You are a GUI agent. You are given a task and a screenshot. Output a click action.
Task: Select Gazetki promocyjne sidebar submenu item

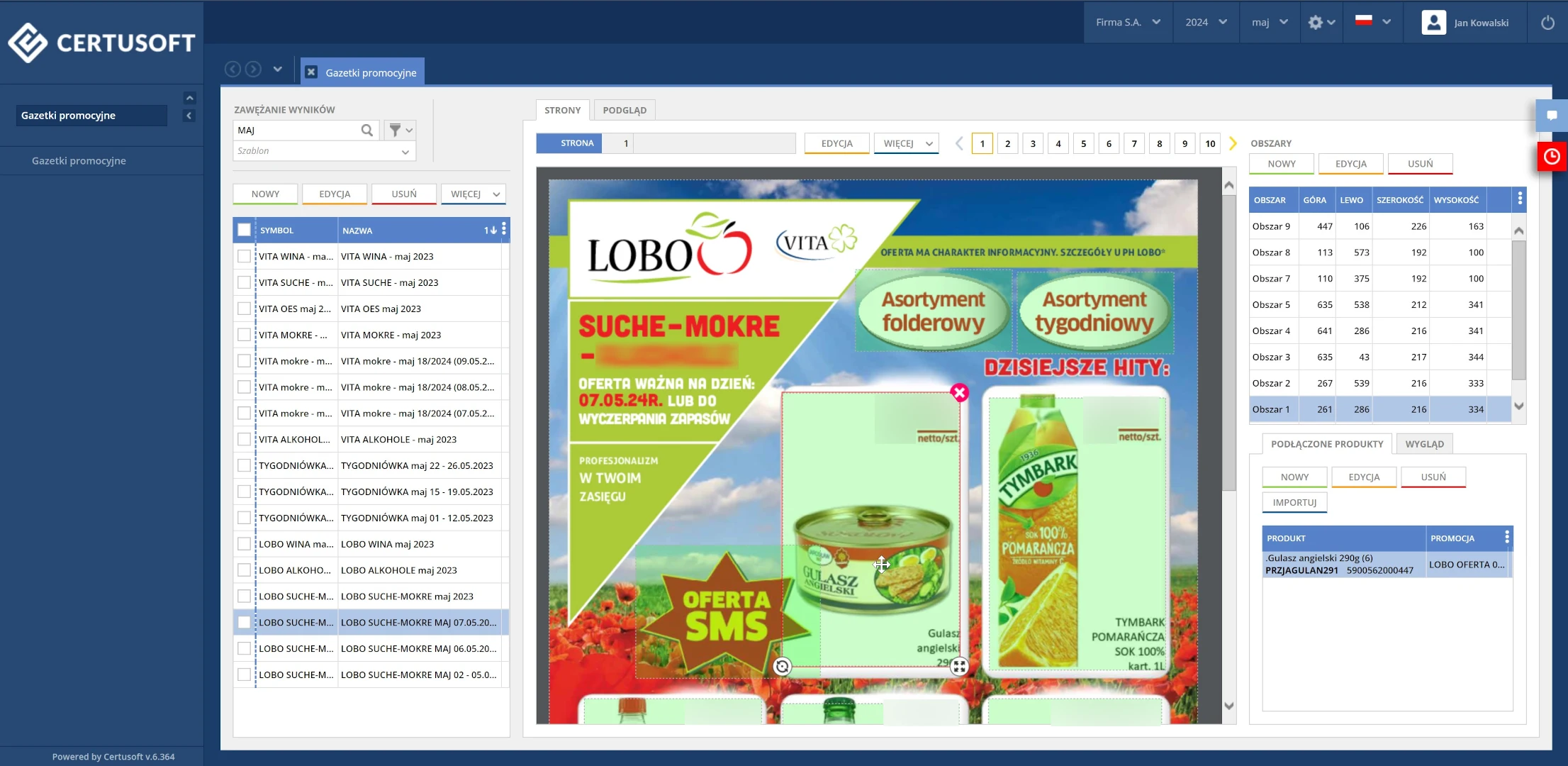point(79,161)
